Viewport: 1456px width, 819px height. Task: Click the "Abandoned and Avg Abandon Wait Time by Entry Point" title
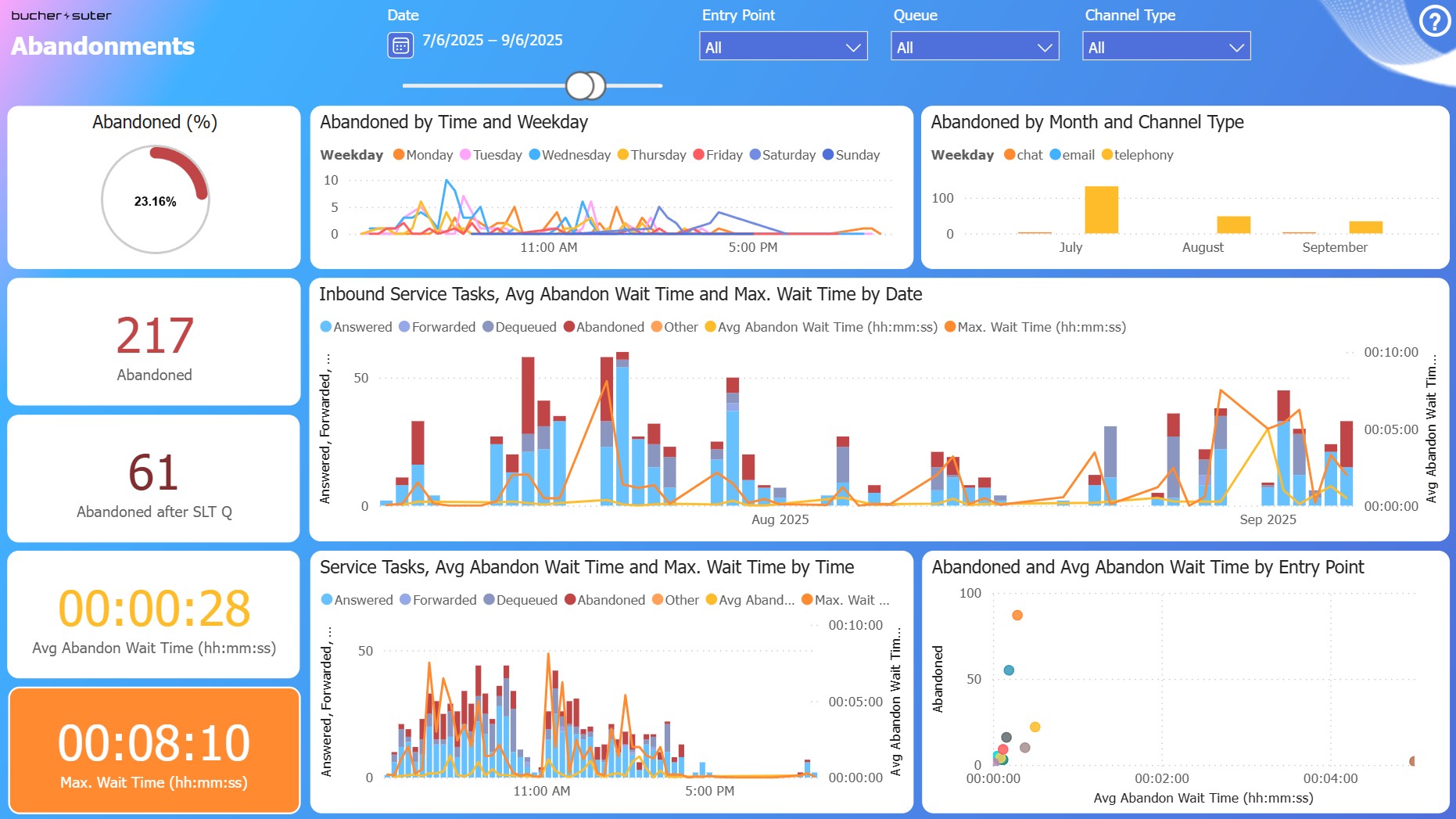(1148, 567)
